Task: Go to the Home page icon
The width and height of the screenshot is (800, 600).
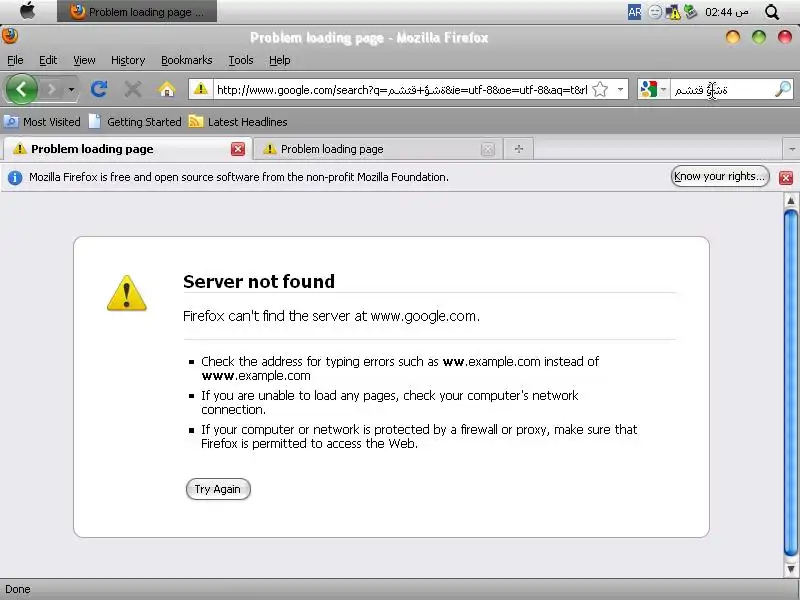Action: click(x=166, y=89)
